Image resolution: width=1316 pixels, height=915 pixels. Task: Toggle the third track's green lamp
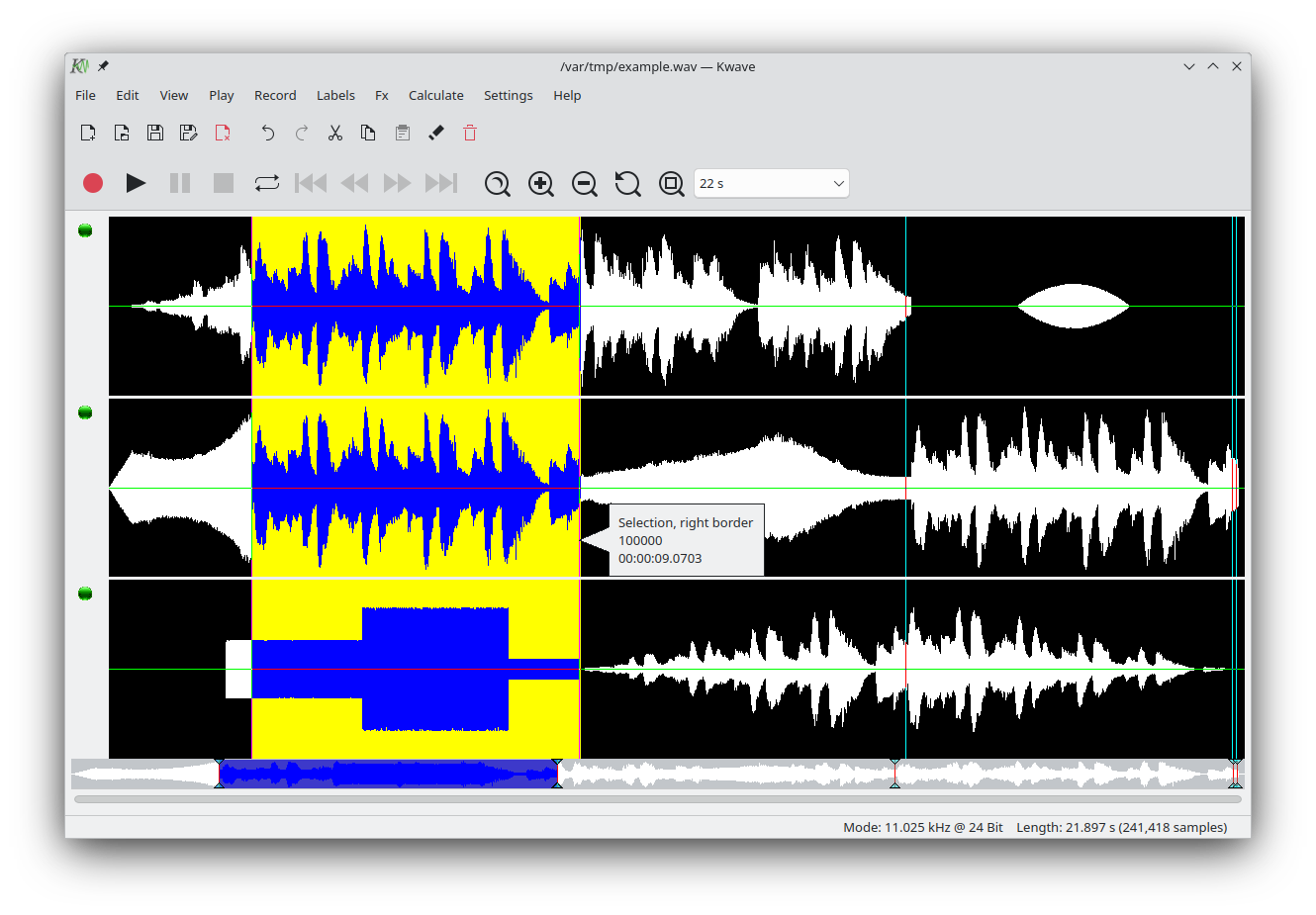click(85, 594)
